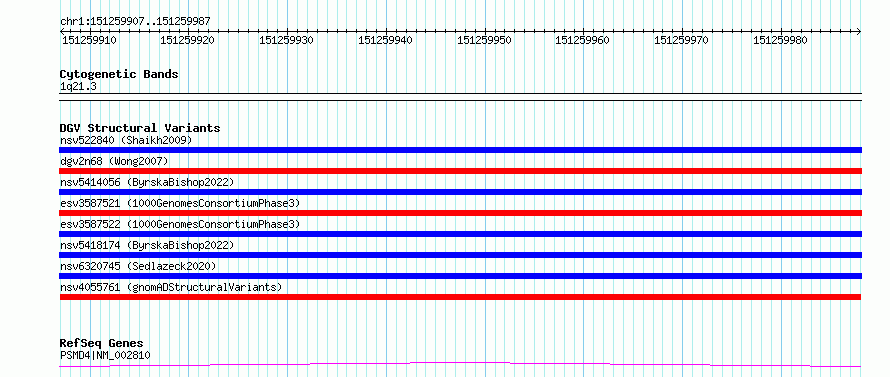Click ruler position 151259970

coord(682,41)
